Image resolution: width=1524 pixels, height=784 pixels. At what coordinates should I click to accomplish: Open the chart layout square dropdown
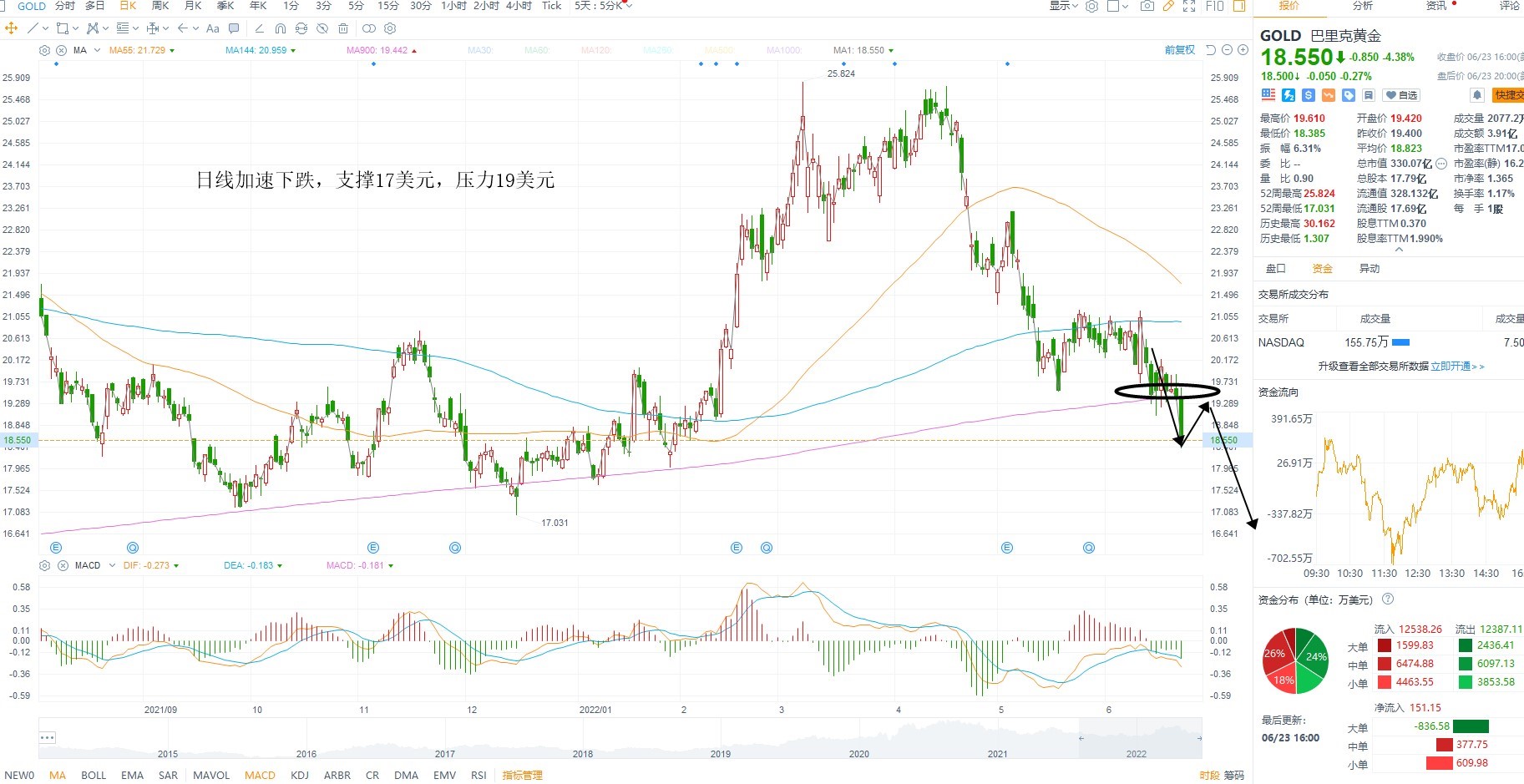[1117, 6]
